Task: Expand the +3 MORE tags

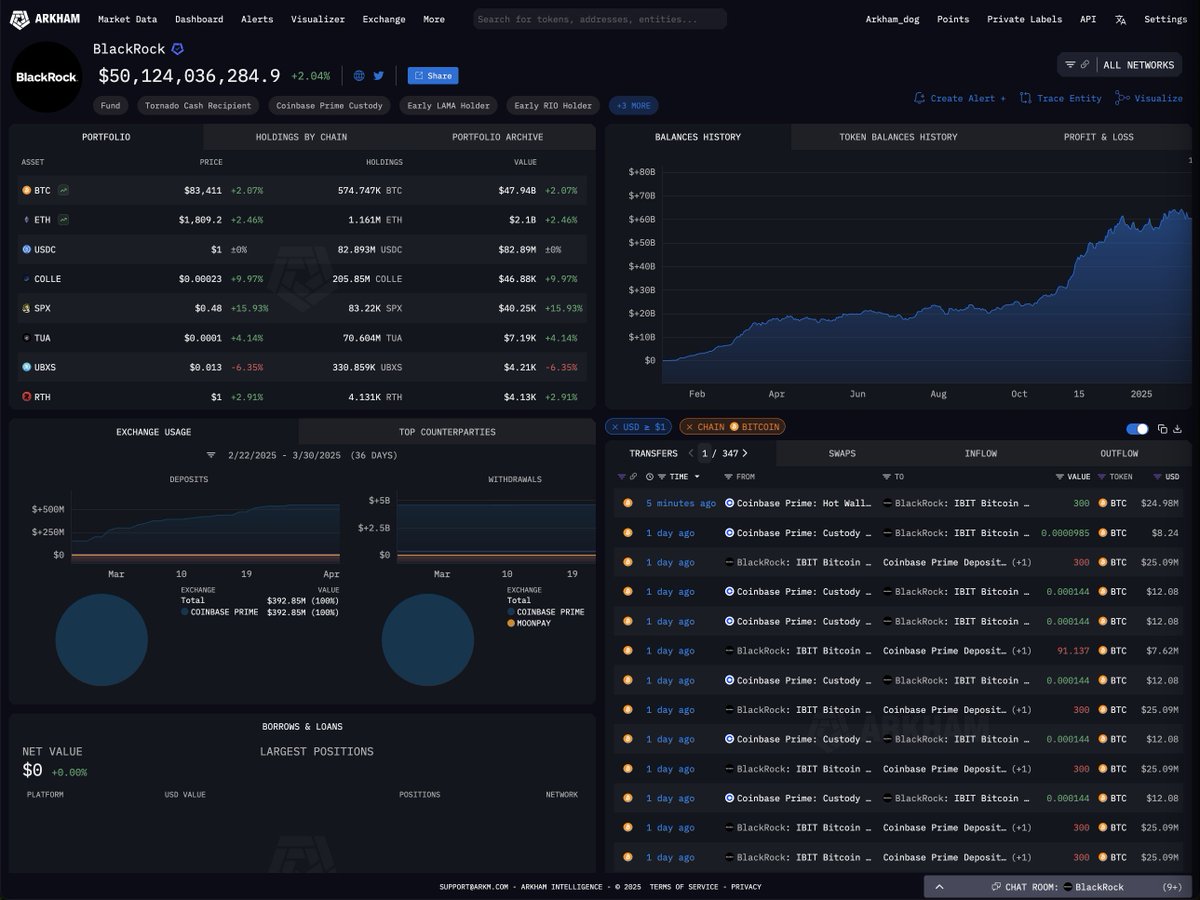Action: point(634,105)
